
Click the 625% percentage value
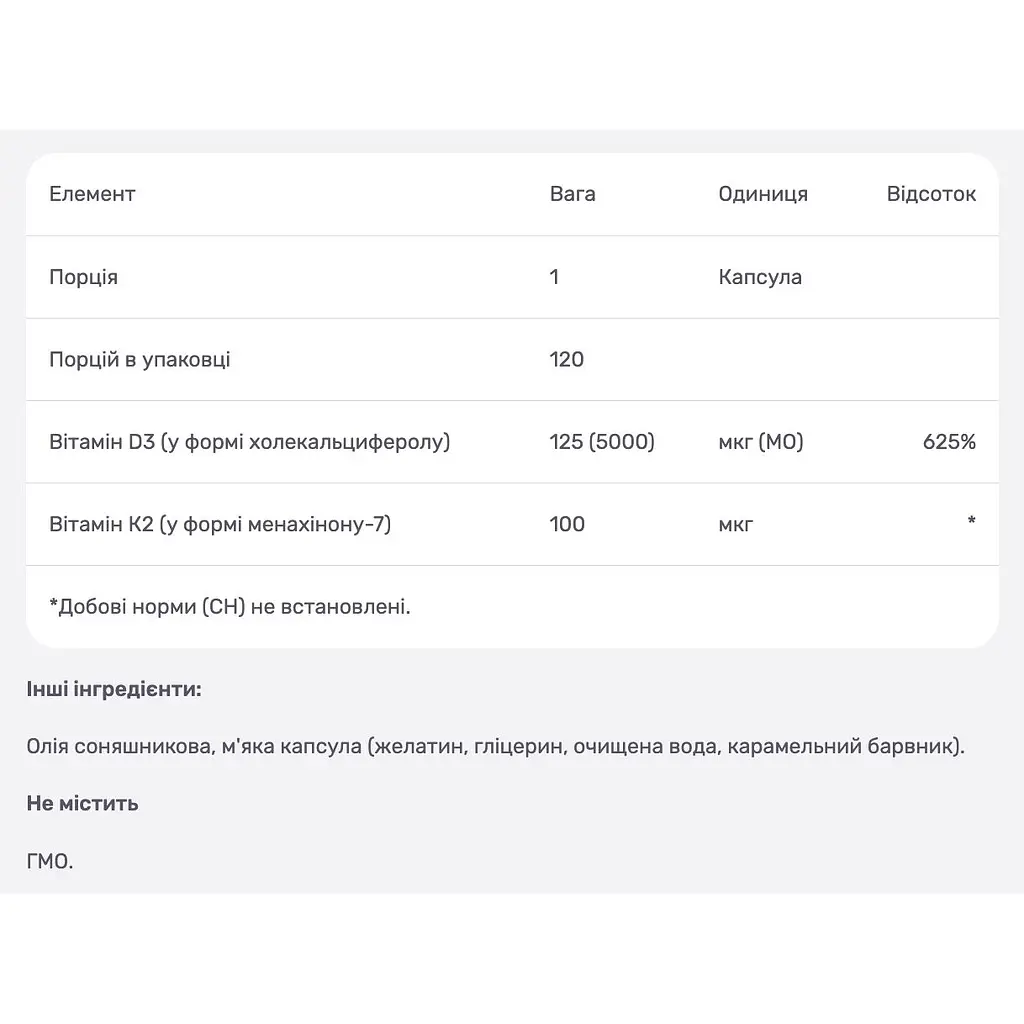point(949,442)
